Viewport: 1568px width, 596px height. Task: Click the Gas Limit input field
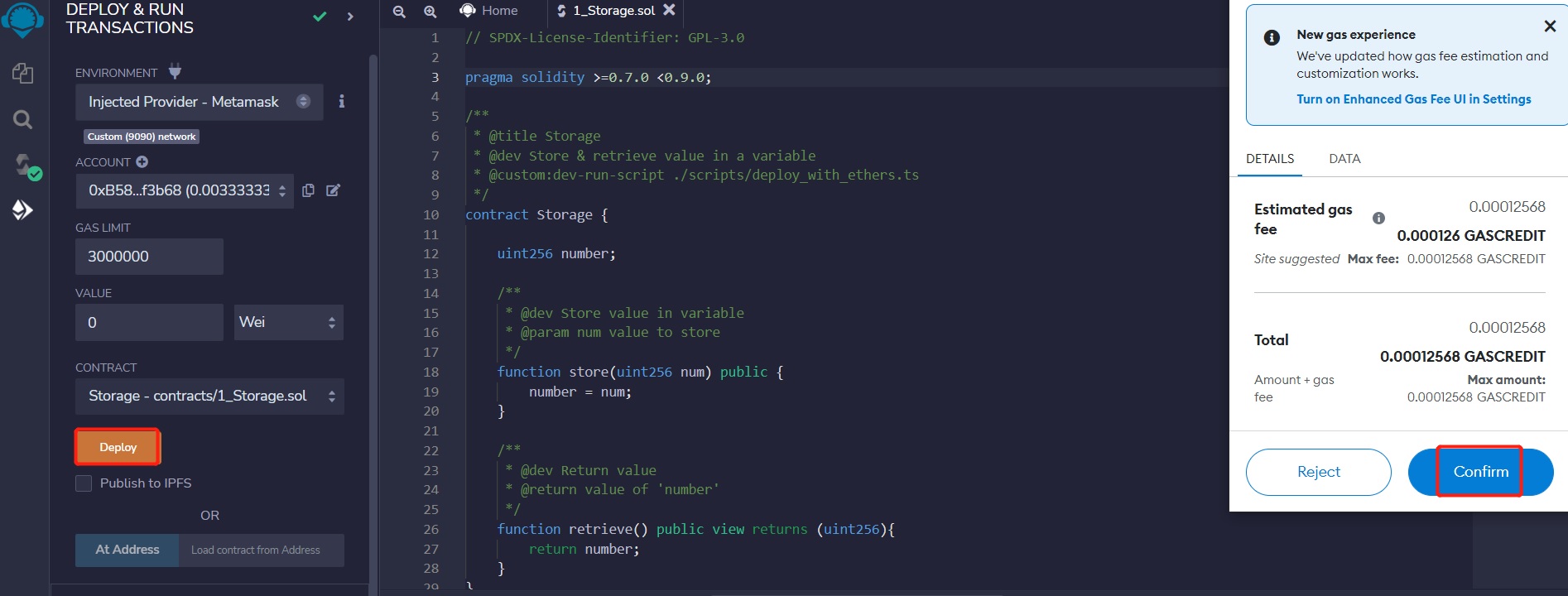(x=149, y=257)
